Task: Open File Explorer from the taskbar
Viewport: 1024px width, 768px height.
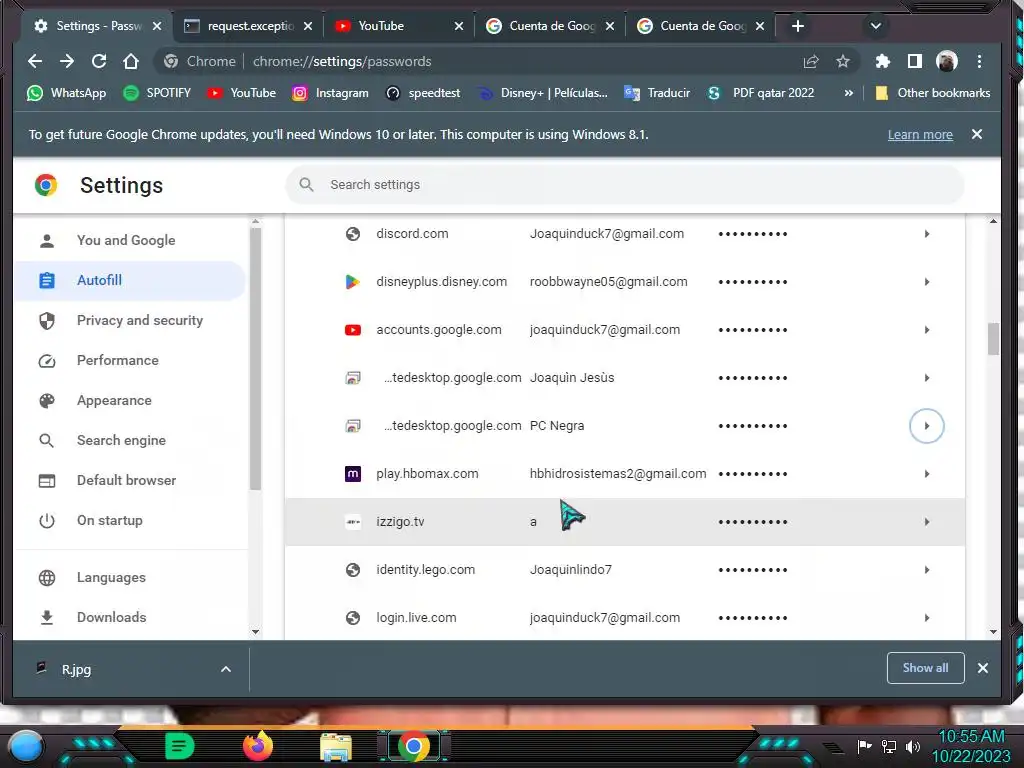Action: (336, 748)
